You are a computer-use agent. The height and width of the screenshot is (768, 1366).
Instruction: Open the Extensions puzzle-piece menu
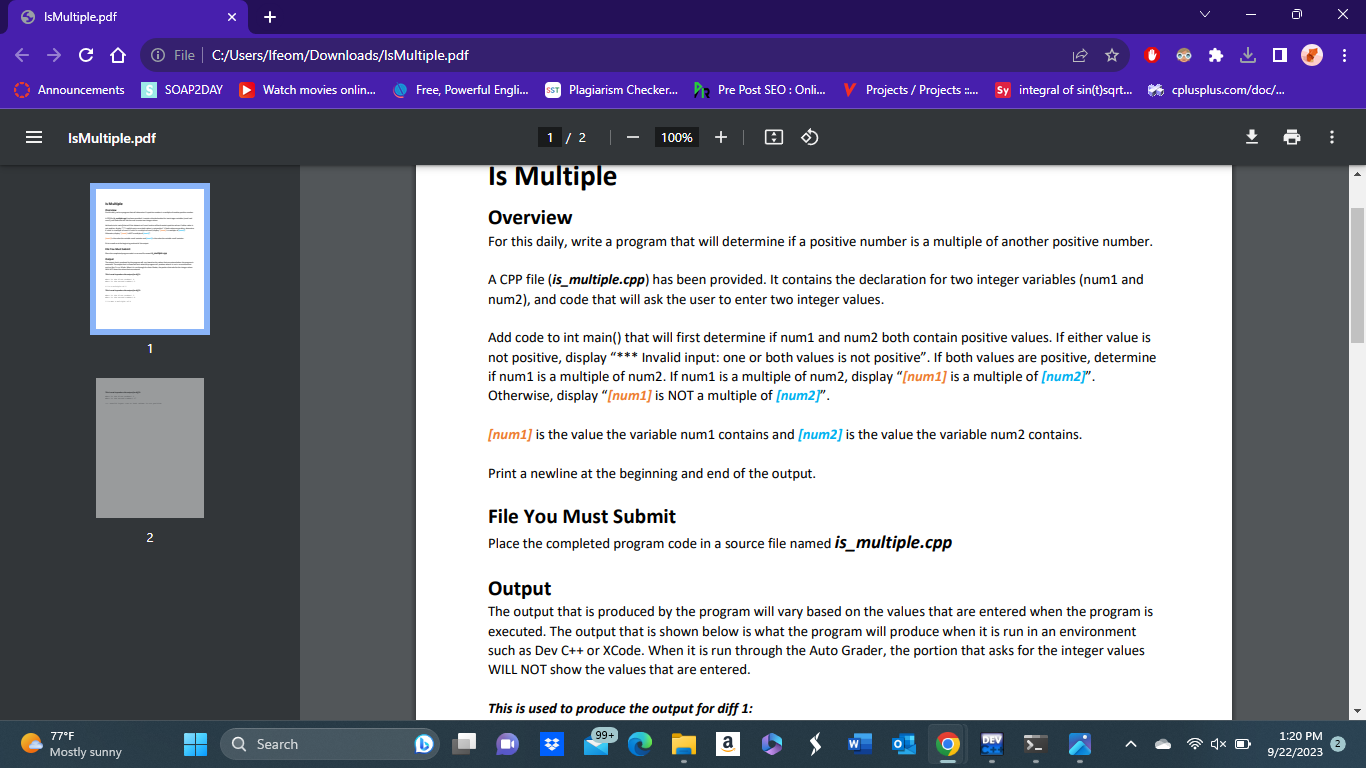coord(1217,57)
